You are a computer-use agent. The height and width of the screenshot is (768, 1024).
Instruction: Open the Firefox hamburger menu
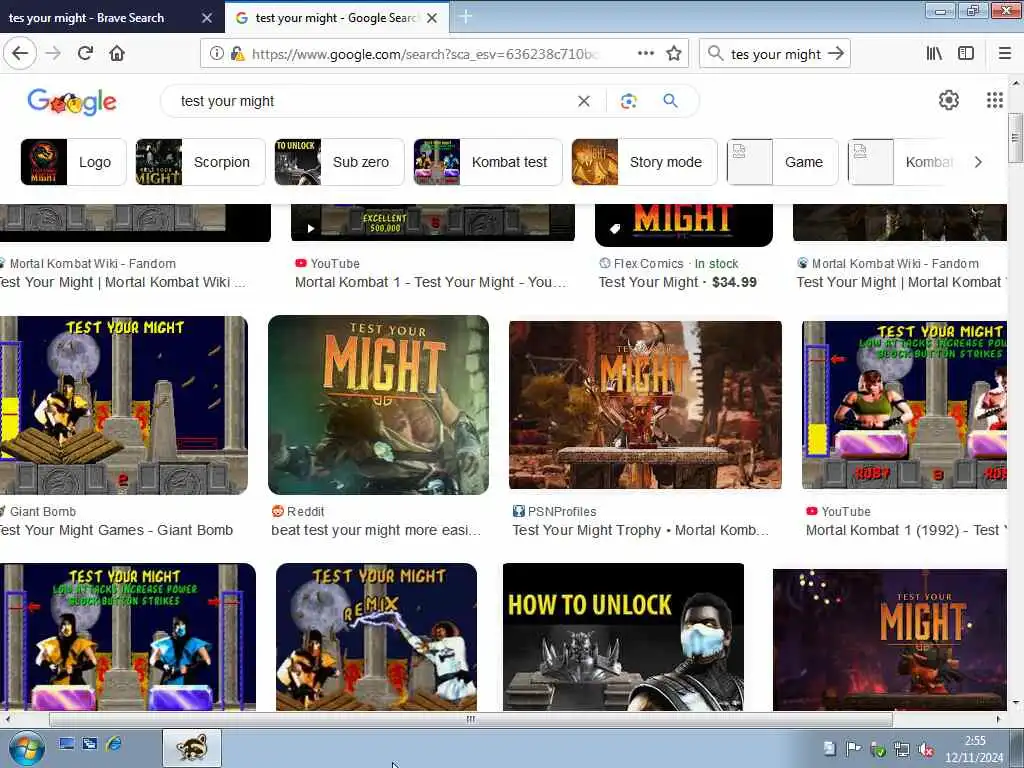tap(1005, 54)
